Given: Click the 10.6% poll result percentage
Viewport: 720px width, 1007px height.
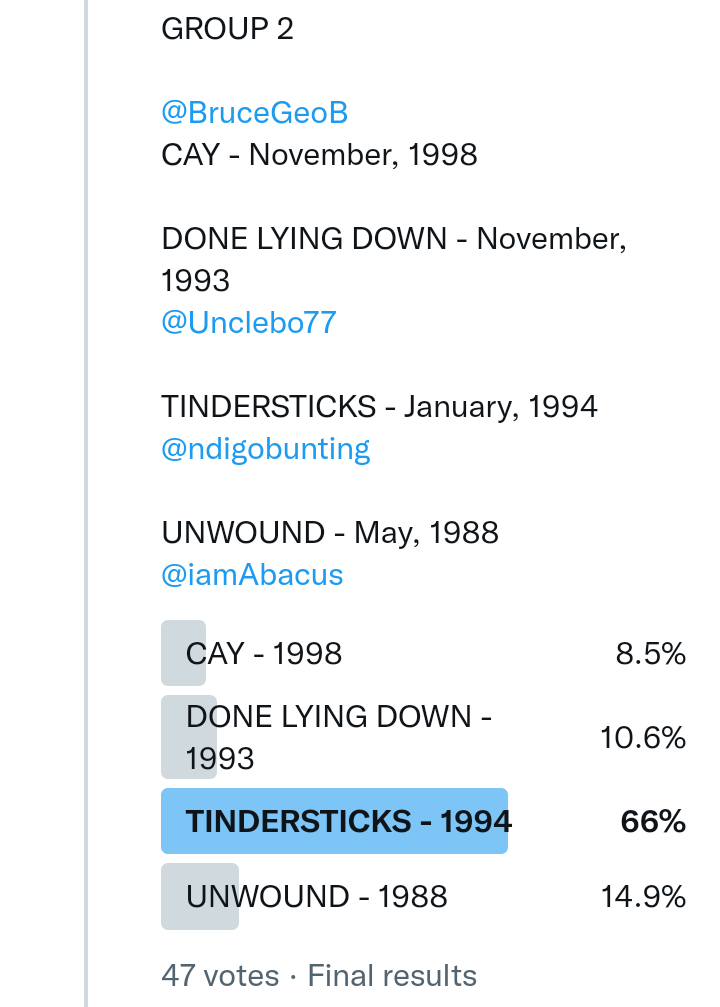Looking at the screenshot, I should click(x=642, y=738).
